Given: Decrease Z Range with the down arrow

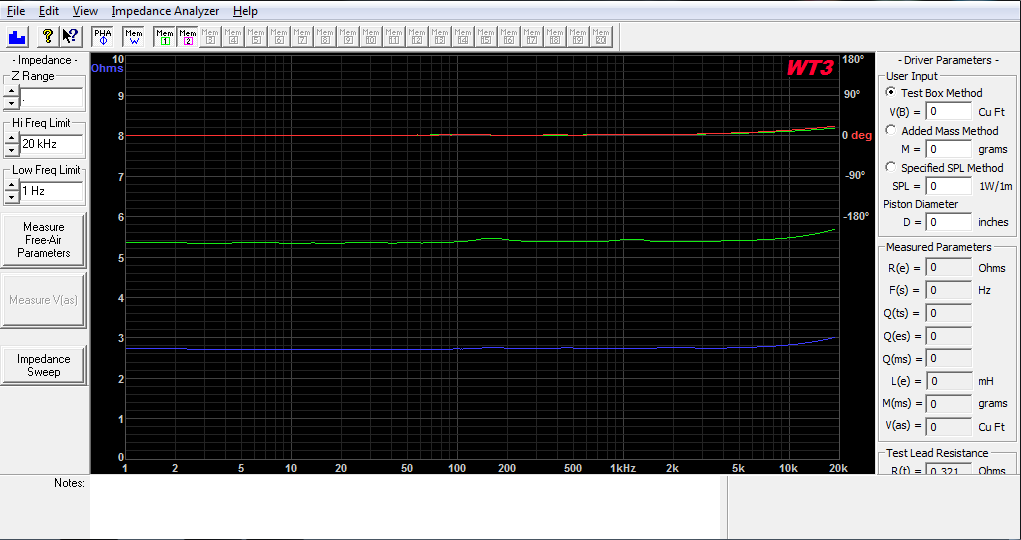Looking at the screenshot, I should pyautogui.click(x=11, y=103).
